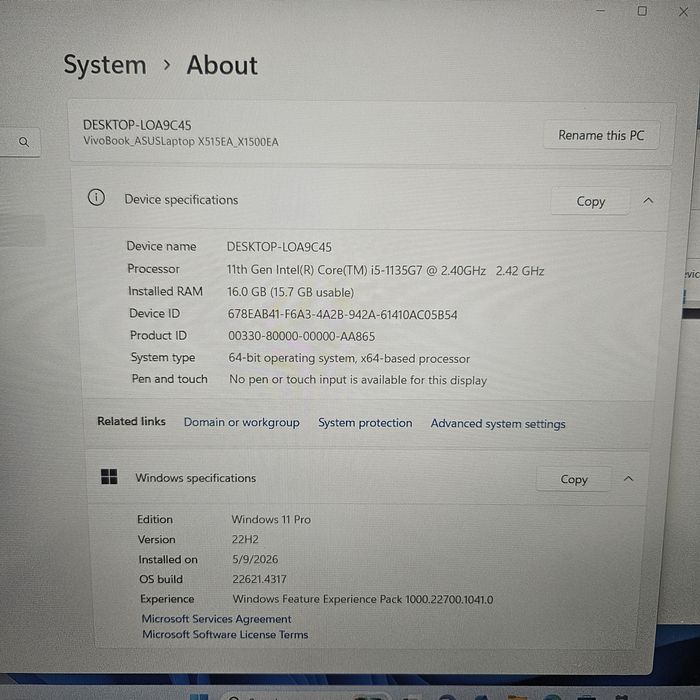The width and height of the screenshot is (700, 700).
Task: Click the Related links label
Action: coord(131,421)
